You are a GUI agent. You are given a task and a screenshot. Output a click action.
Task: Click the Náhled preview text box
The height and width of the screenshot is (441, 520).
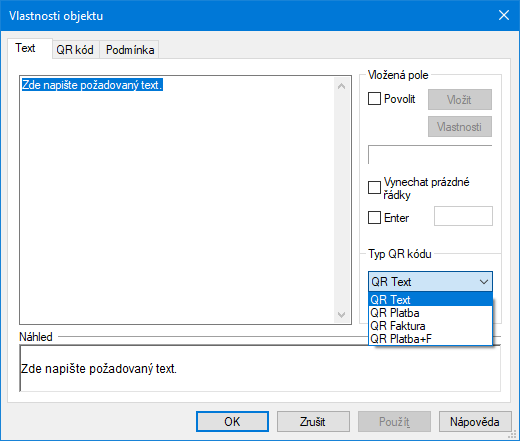[x=260, y=368]
